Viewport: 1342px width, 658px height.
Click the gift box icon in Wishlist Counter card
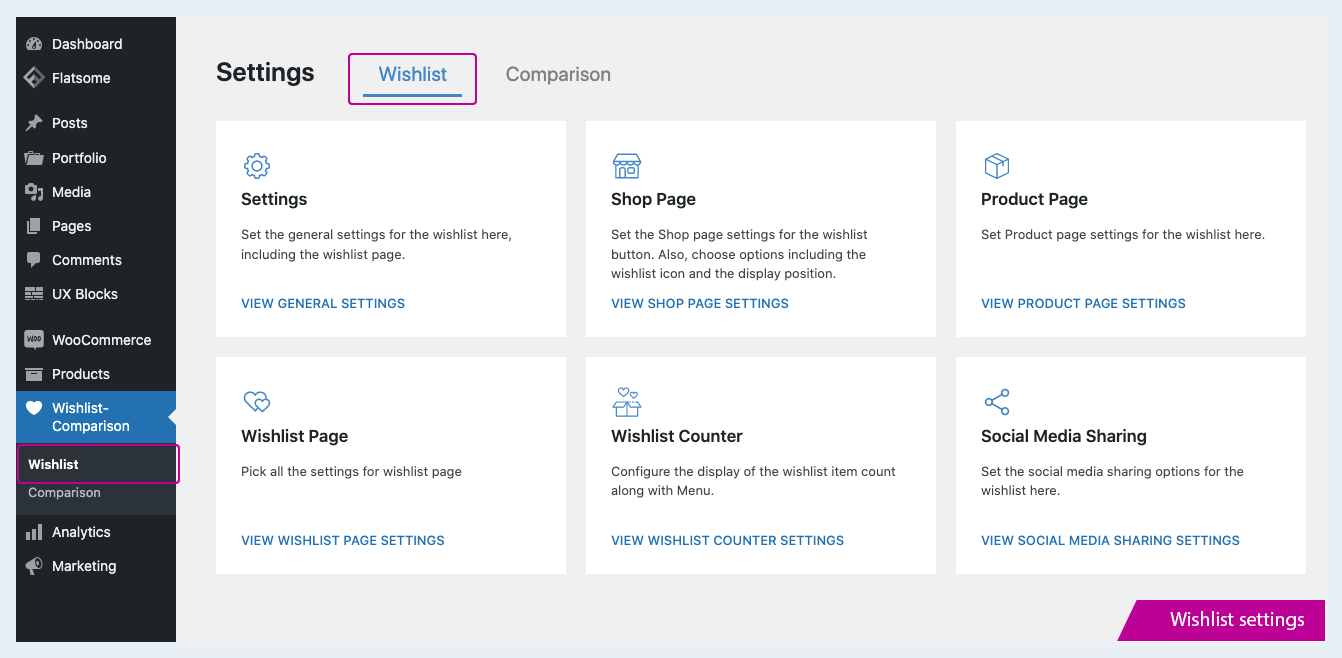pyautogui.click(x=627, y=402)
